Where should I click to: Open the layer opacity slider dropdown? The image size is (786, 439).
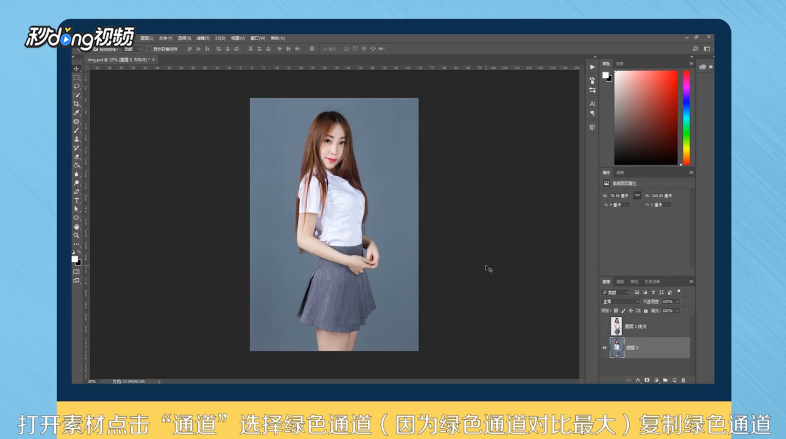coord(677,302)
